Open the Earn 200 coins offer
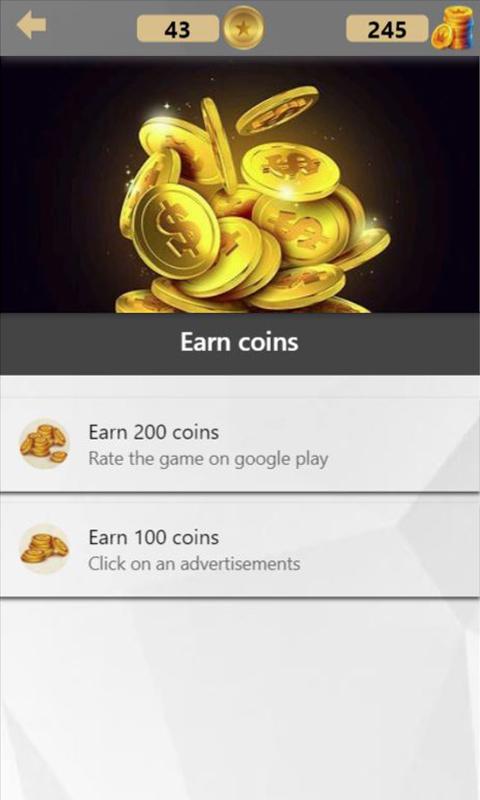 click(x=240, y=445)
